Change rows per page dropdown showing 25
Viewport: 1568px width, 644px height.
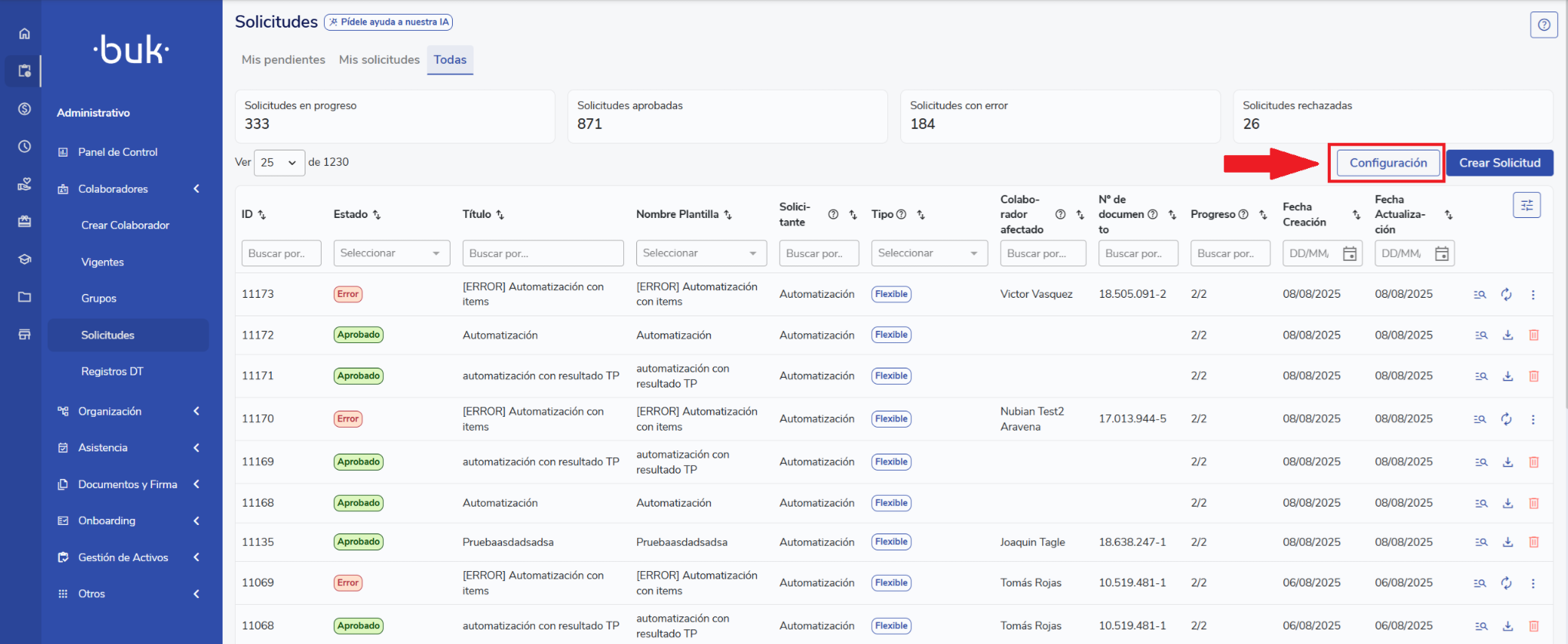(279, 163)
